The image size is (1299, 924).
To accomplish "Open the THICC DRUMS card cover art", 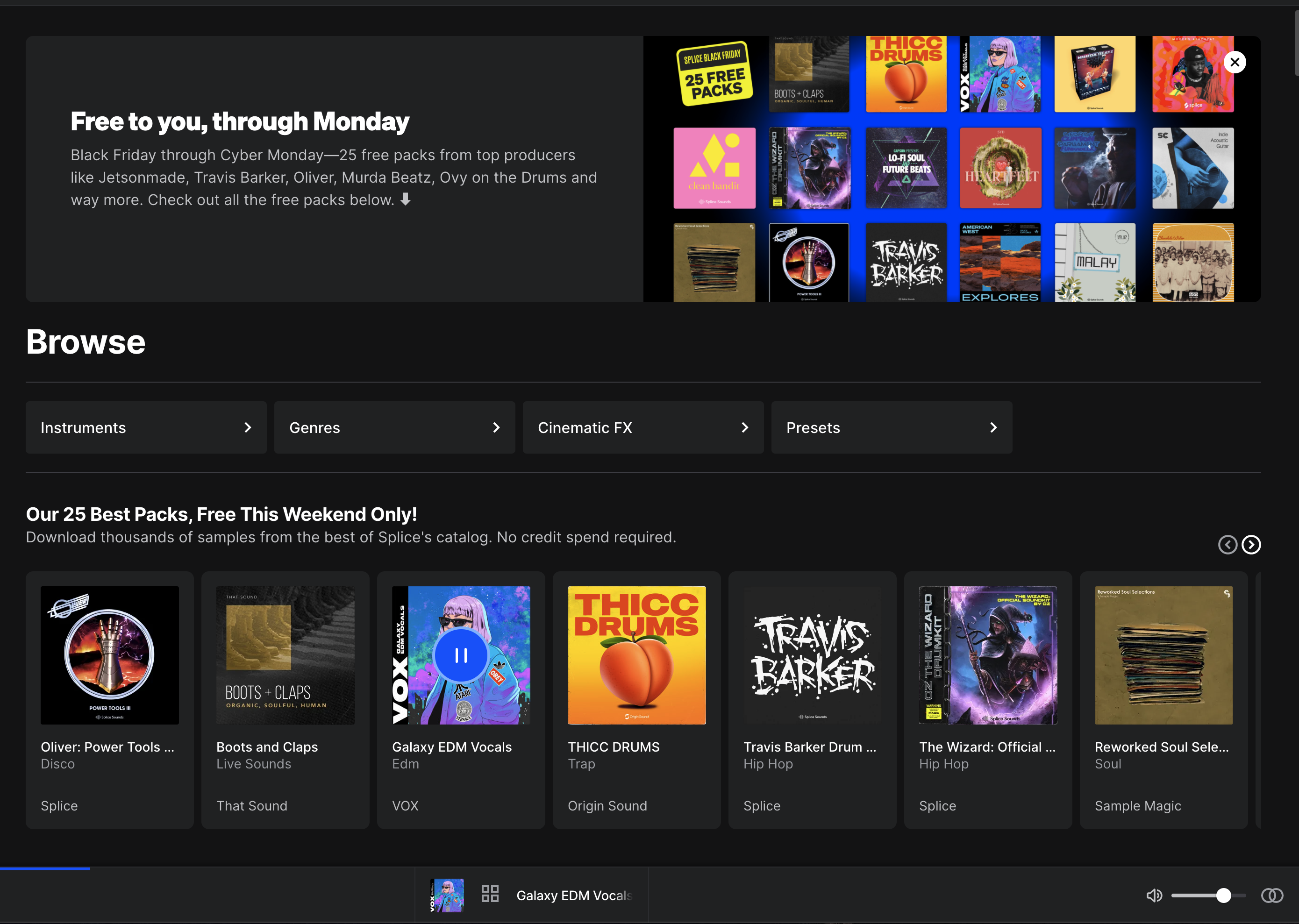I will [x=637, y=655].
